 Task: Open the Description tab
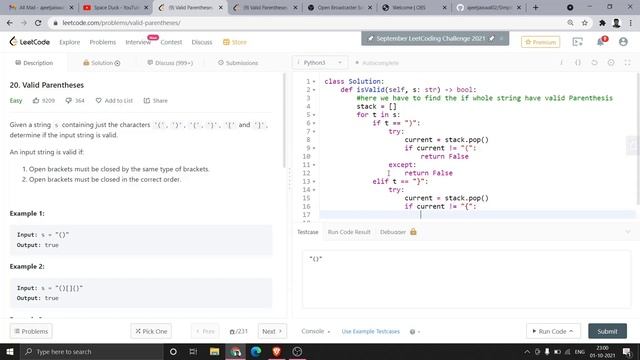coord(34,63)
